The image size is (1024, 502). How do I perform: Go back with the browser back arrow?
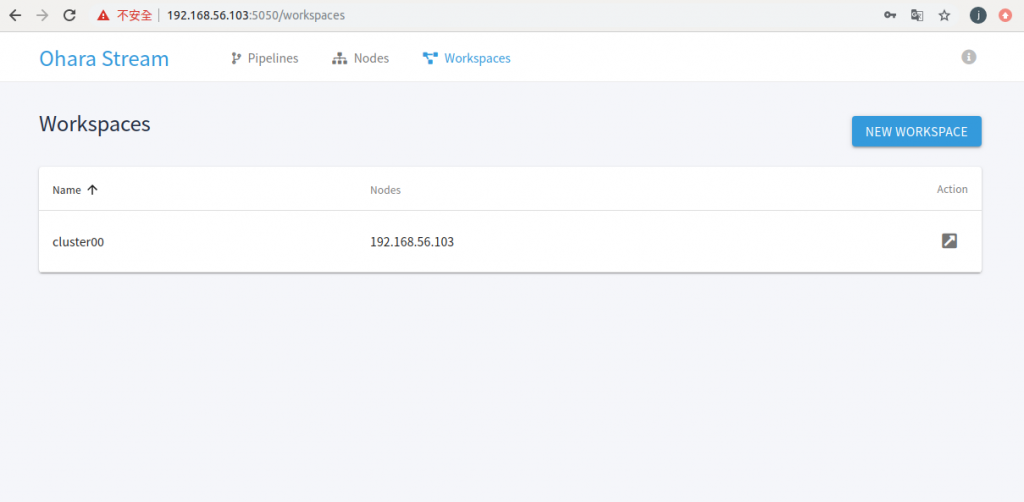point(15,15)
